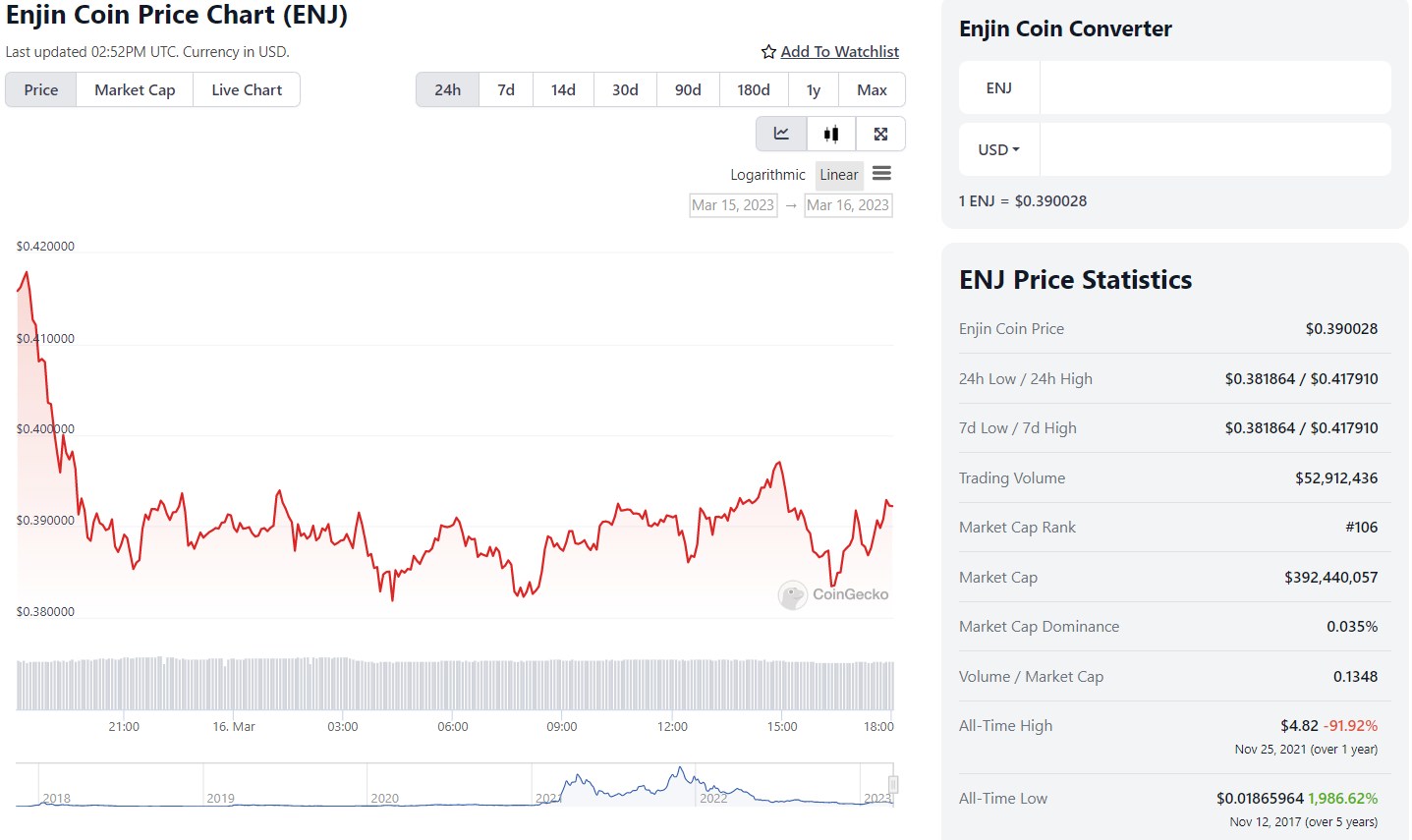
Task: Click the 1 ENJ = $0.390028 rate text
Action: 1023,201
